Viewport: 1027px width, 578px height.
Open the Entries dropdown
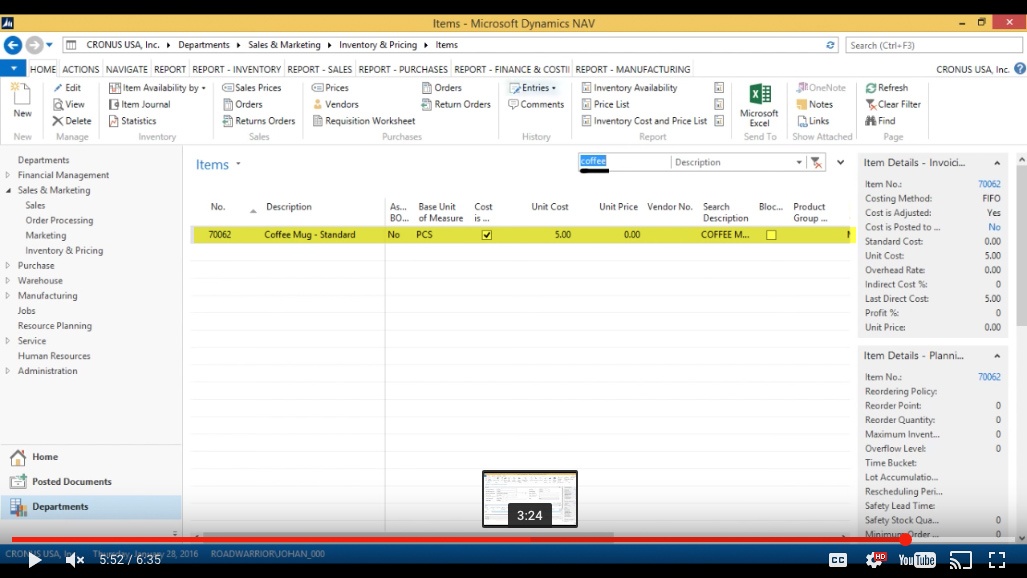click(x=532, y=88)
